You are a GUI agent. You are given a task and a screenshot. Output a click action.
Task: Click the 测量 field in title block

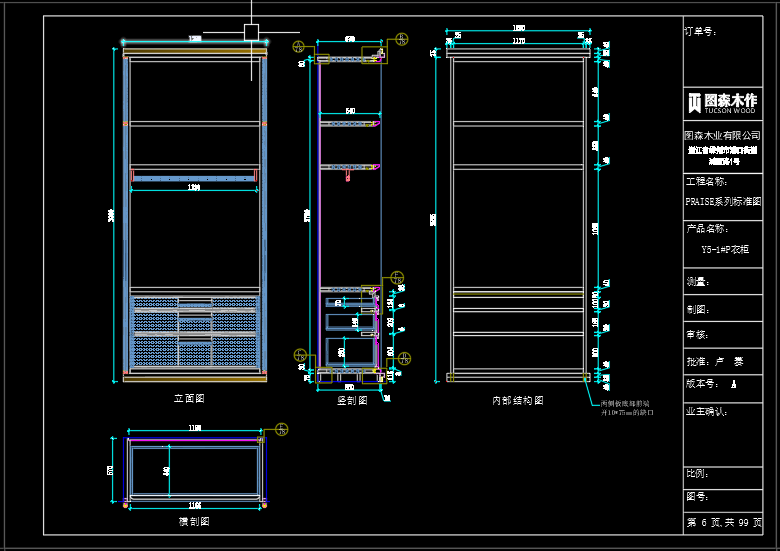pyautogui.click(x=697, y=282)
